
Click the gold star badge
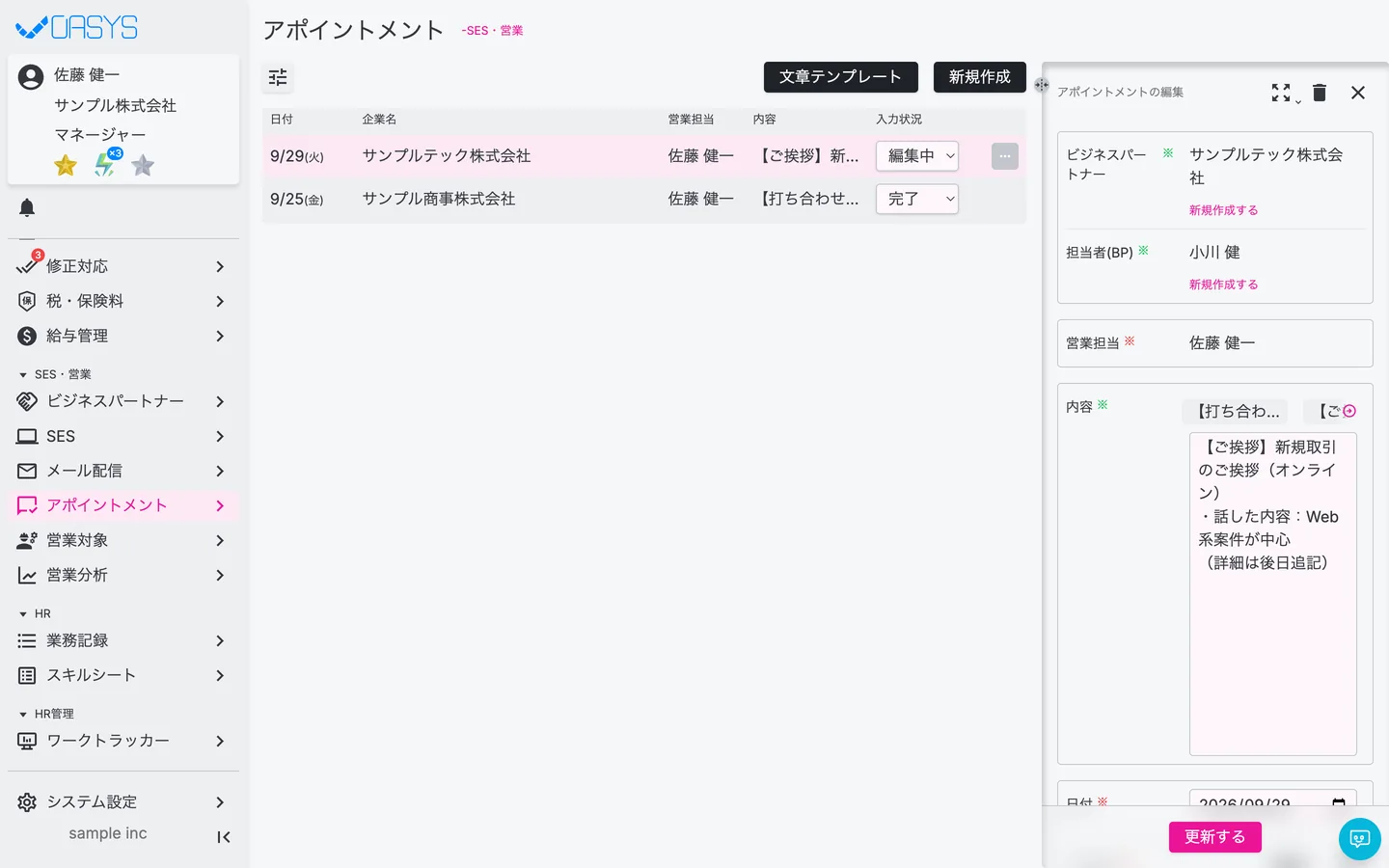click(66, 165)
